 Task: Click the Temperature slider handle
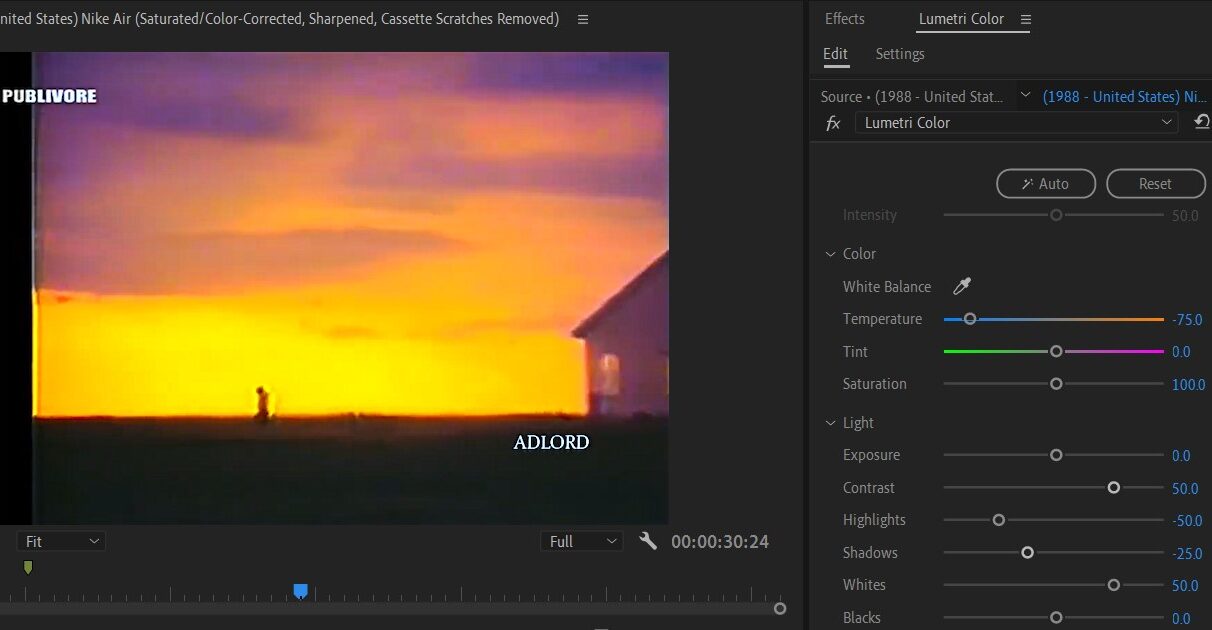pyautogui.click(x=969, y=319)
